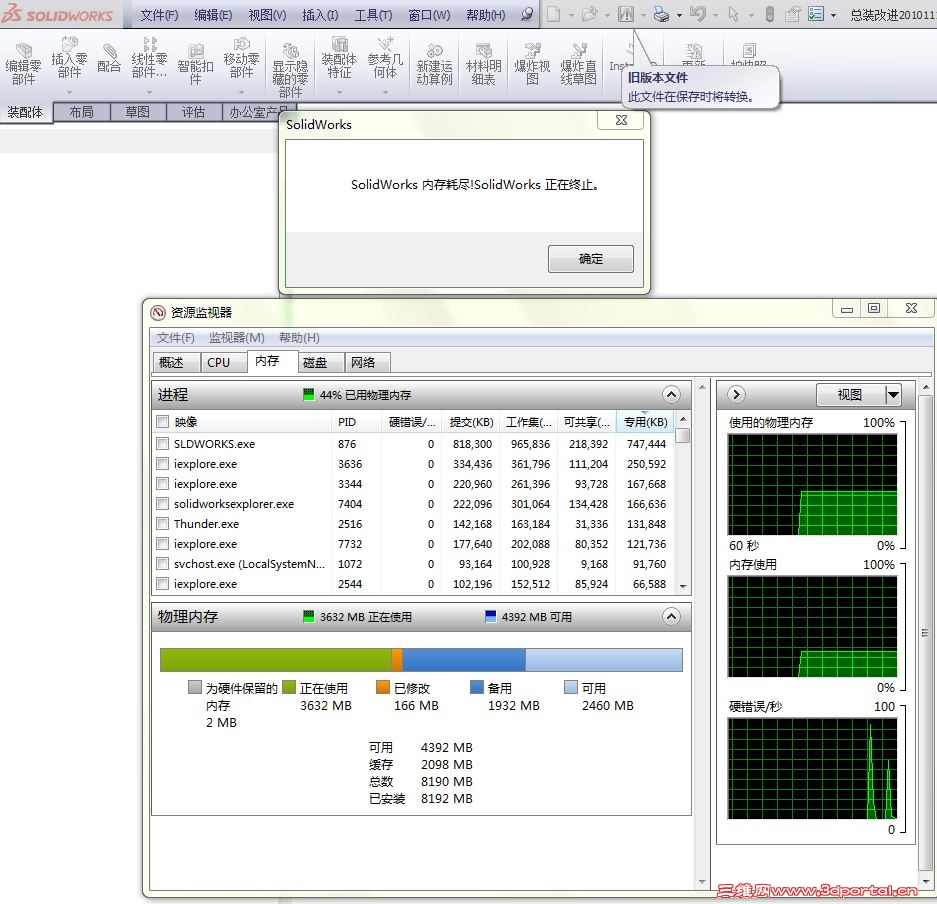Activate the 移动零部件 tool

coord(241,59)
